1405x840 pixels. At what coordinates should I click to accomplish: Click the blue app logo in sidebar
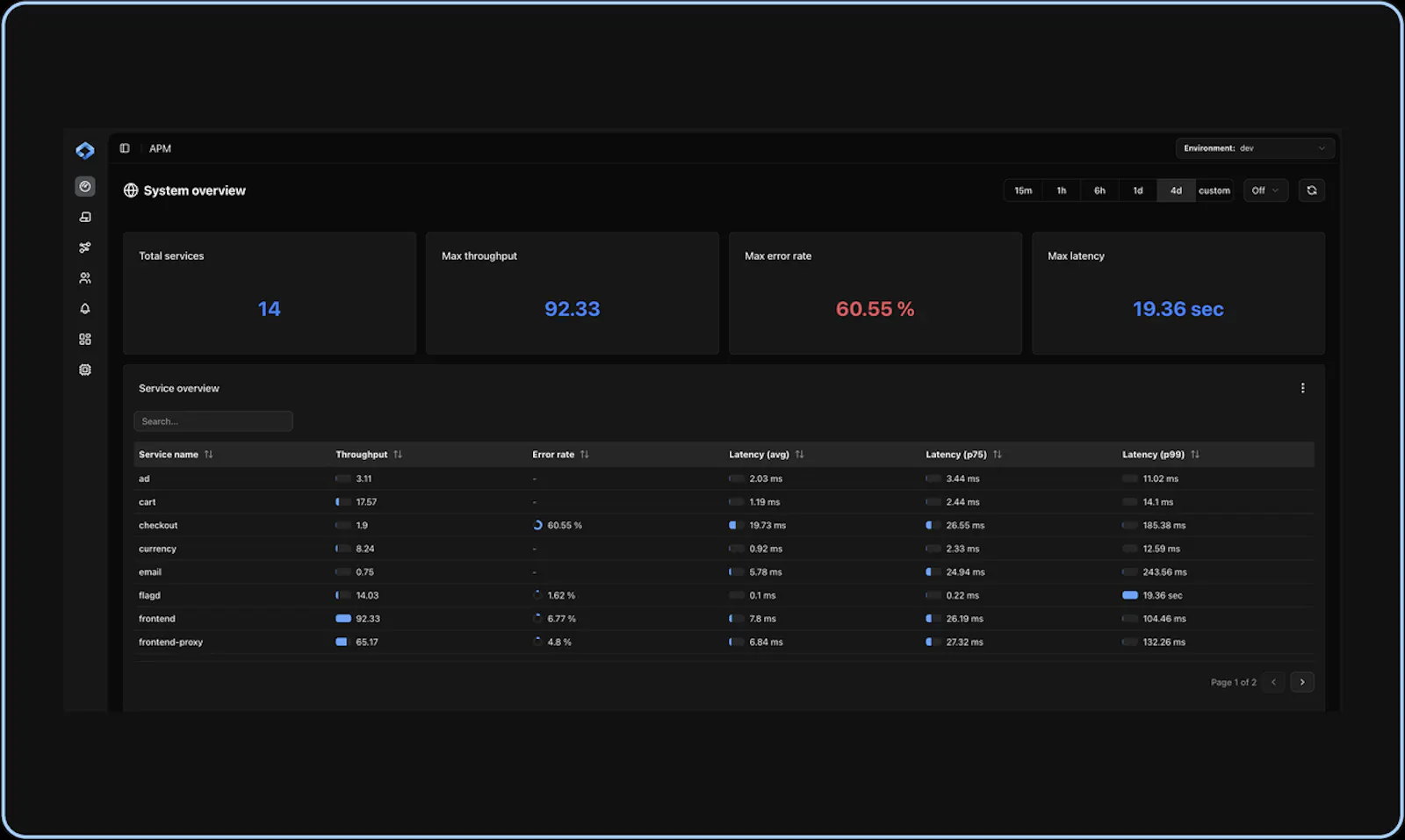pyautogui.click(x=84, y=151)
